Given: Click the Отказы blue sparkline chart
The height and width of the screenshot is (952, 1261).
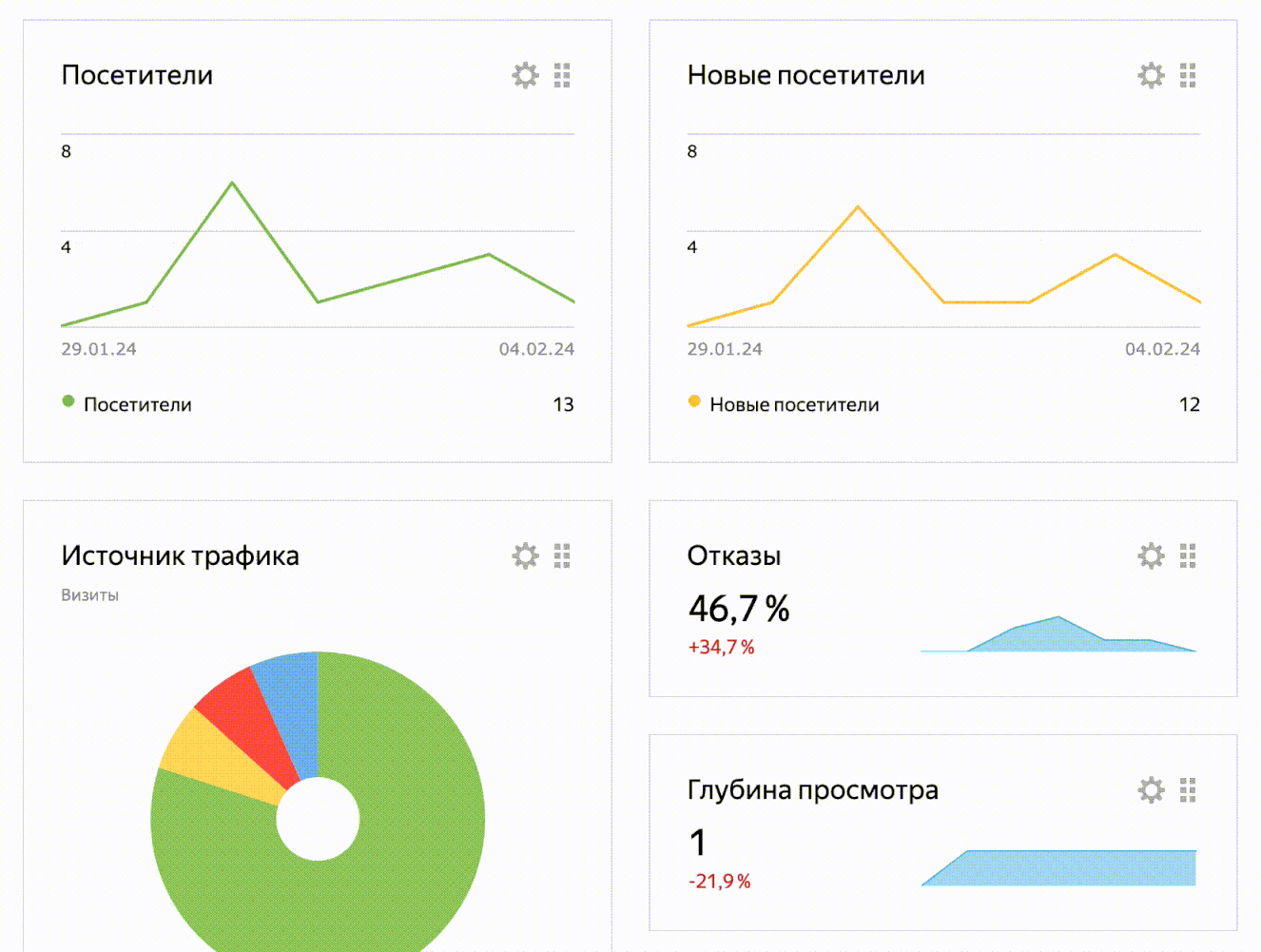Looking at the screenshot, I should (x=1057, y=636).
